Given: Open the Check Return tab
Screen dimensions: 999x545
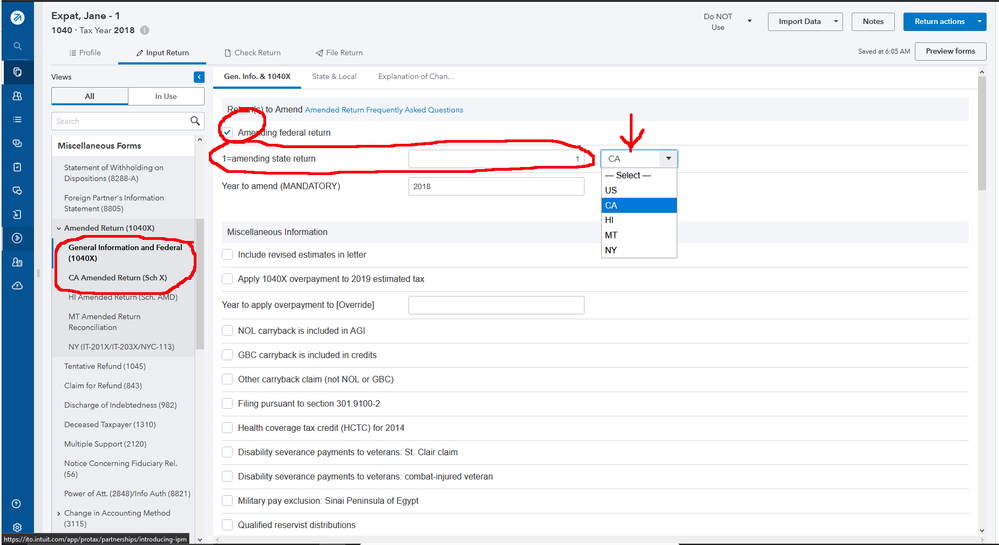Looking at the screenshot, I should tap(251, 53).
